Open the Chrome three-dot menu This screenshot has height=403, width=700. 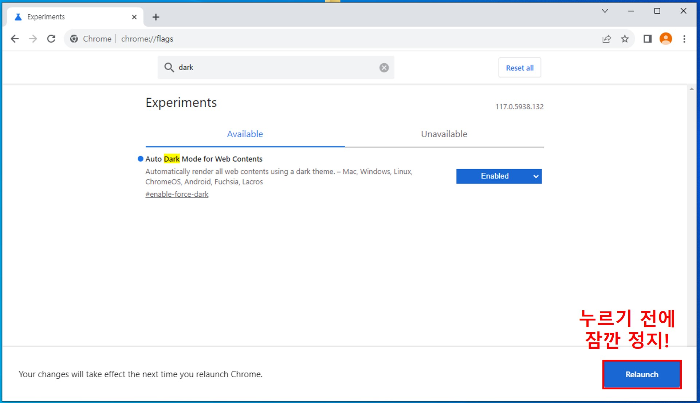pos(684,39)
